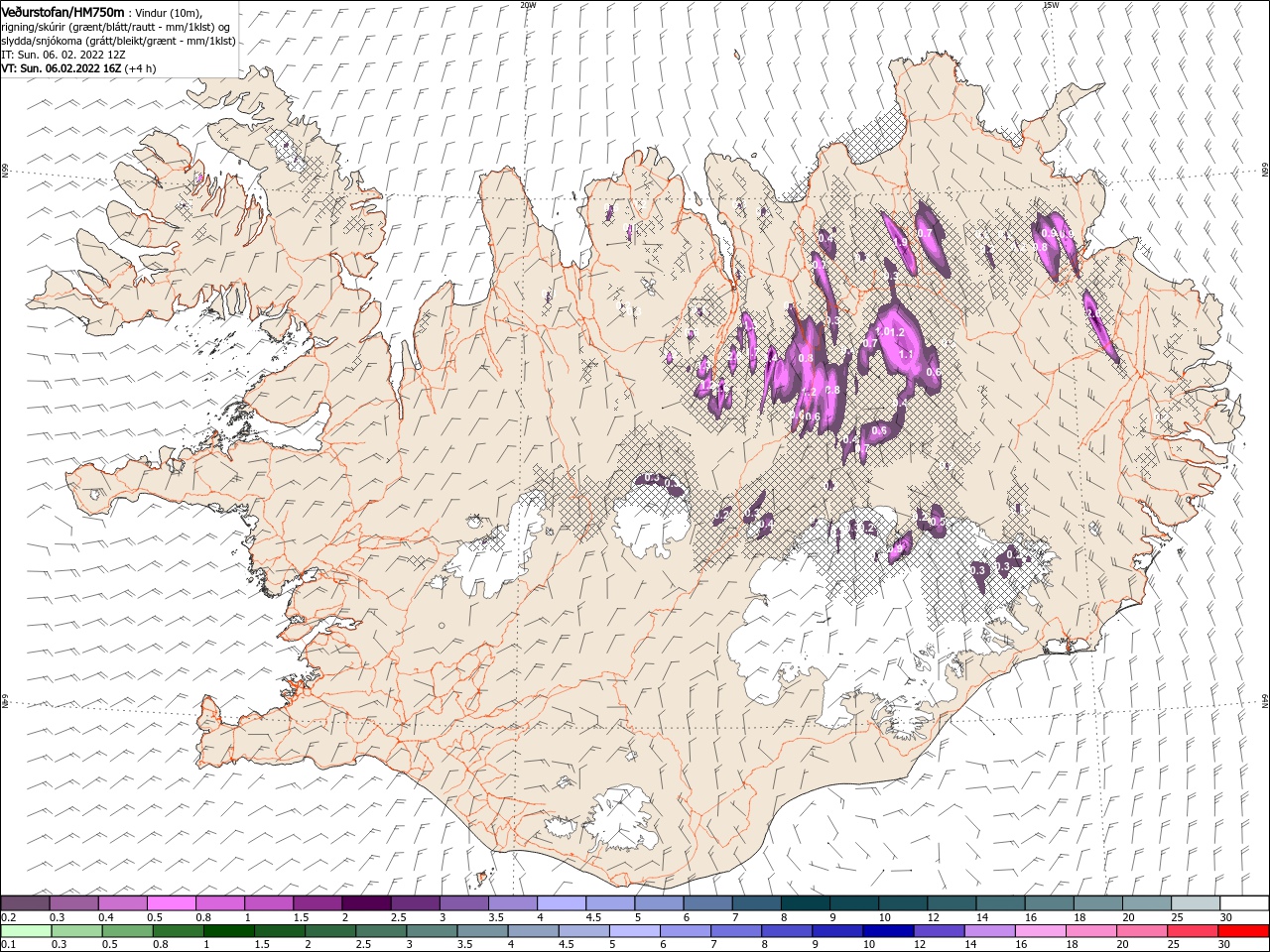Select the bright pink 0.5–0.8 swatch, upper legend
This screenshot has width=1270, height=952.
tap(172, 903)
